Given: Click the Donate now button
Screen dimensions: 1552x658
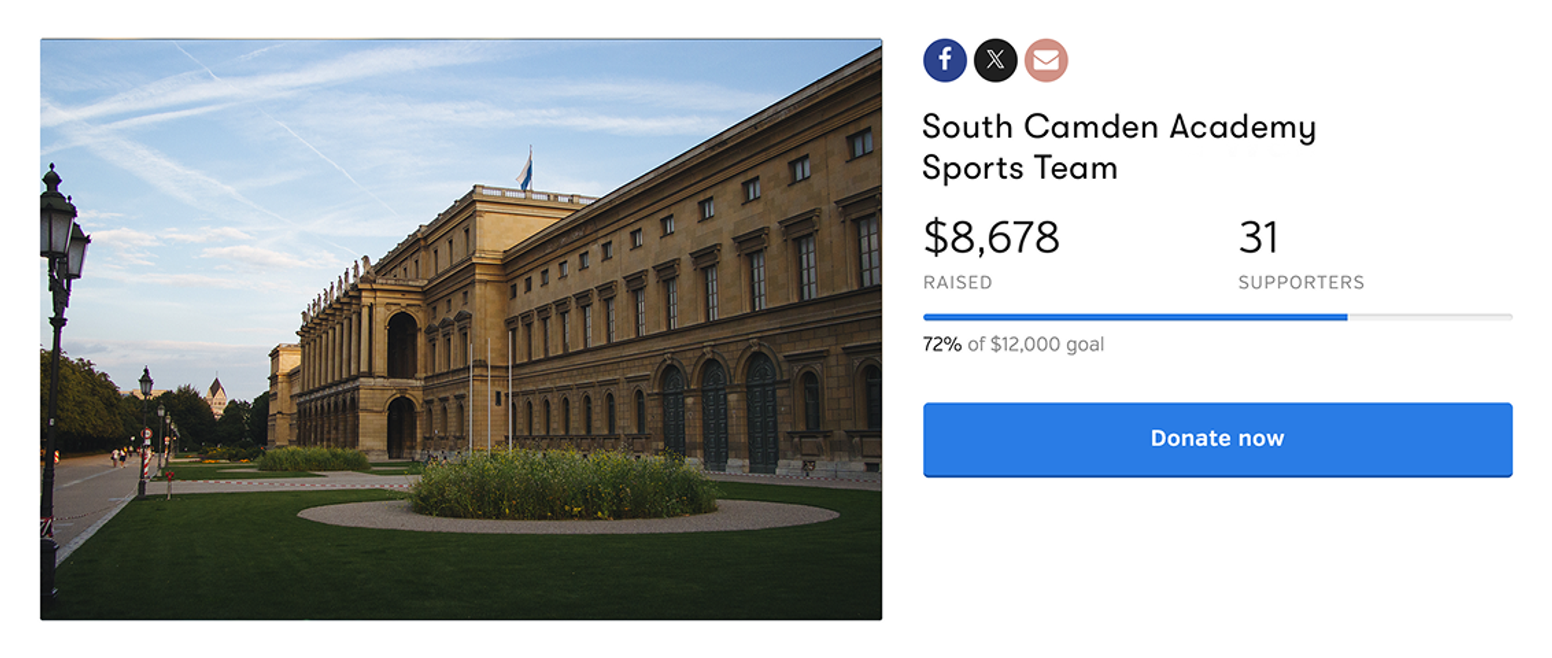Looking at the screenshot, I should 1217,439.
